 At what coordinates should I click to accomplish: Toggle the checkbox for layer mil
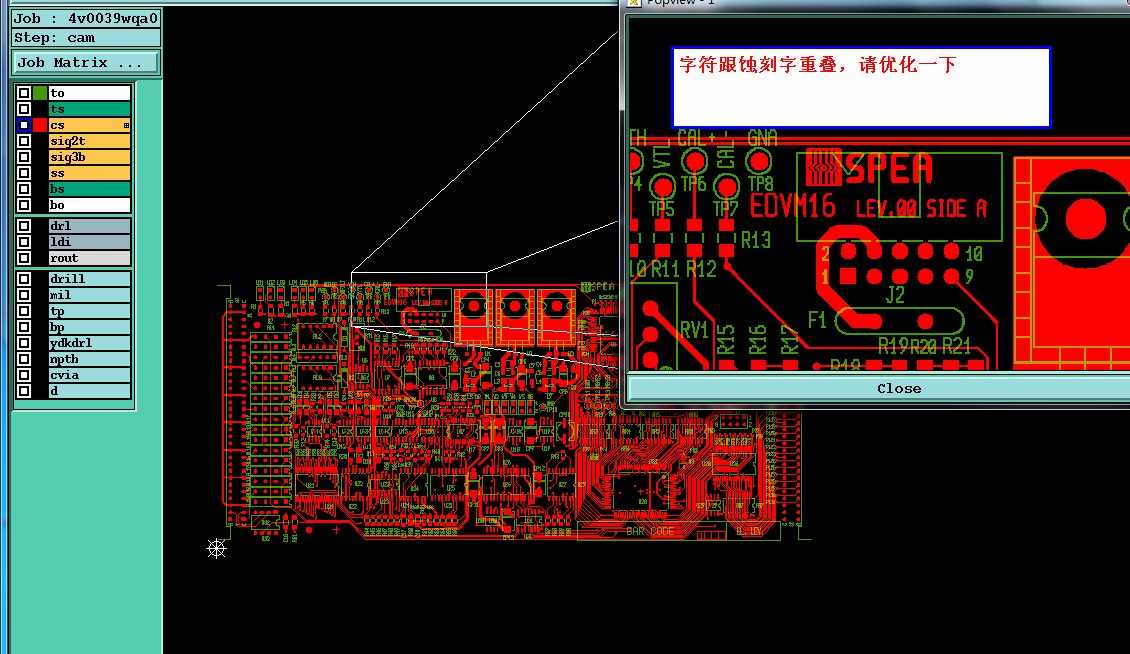click(x=24, y=295)
